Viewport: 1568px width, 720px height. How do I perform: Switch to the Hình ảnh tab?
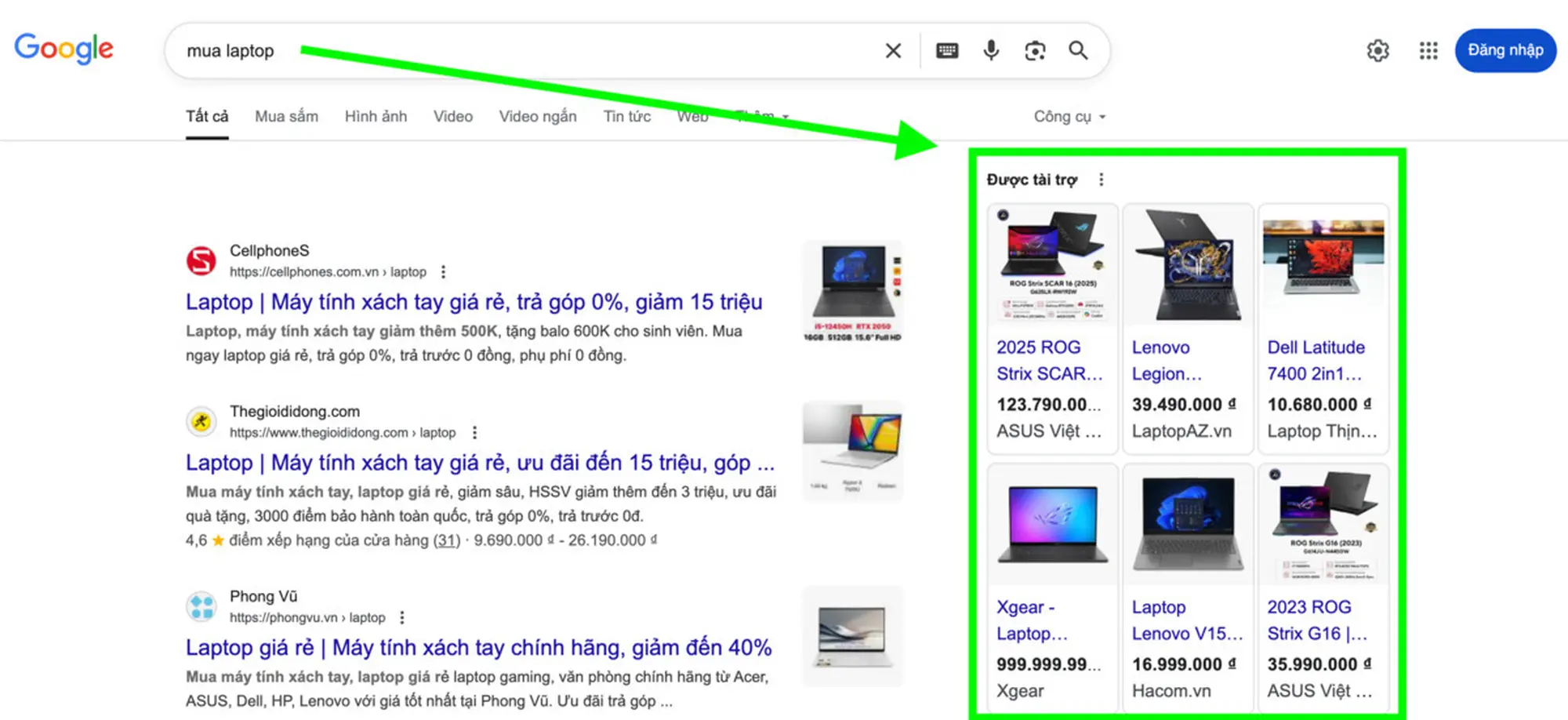(x=376, y=117)
